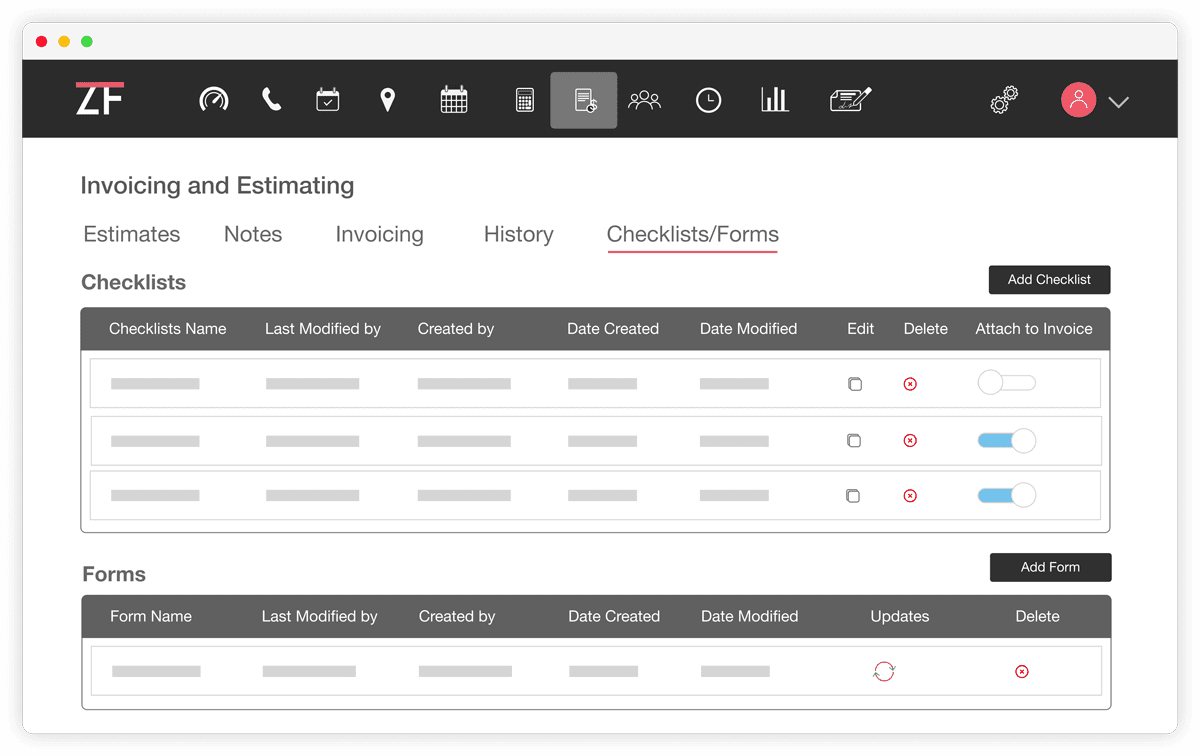Click the form Updates refresh icon
This screenshot has height=756, width=1200.
pos(884,671)
